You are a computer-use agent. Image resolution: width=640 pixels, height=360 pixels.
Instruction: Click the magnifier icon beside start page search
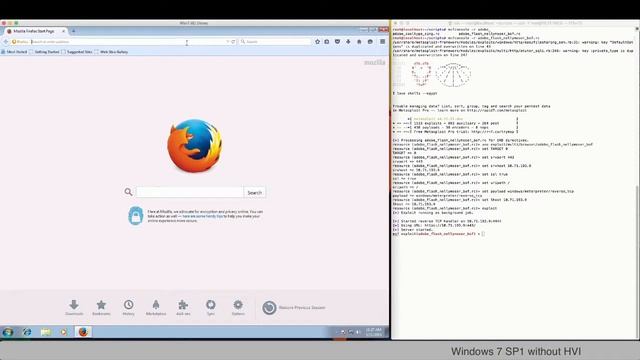[128, 192]
